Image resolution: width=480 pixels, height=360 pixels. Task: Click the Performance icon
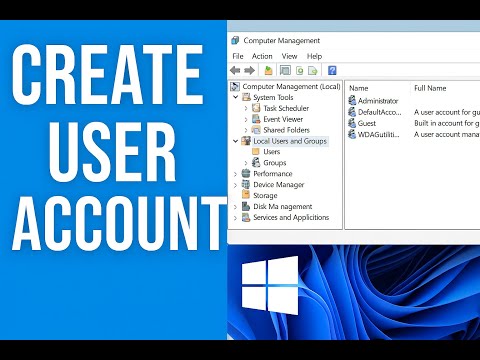246,173
